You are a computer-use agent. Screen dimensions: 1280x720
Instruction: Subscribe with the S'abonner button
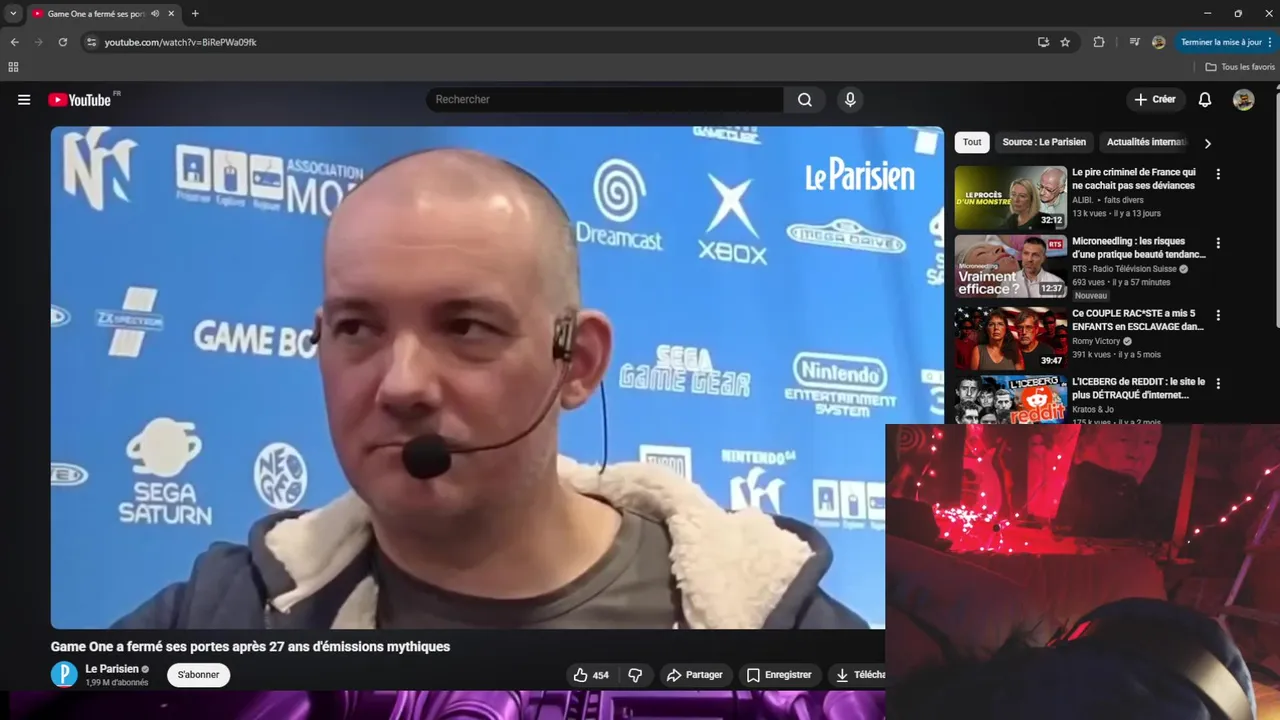pos(198,675)
